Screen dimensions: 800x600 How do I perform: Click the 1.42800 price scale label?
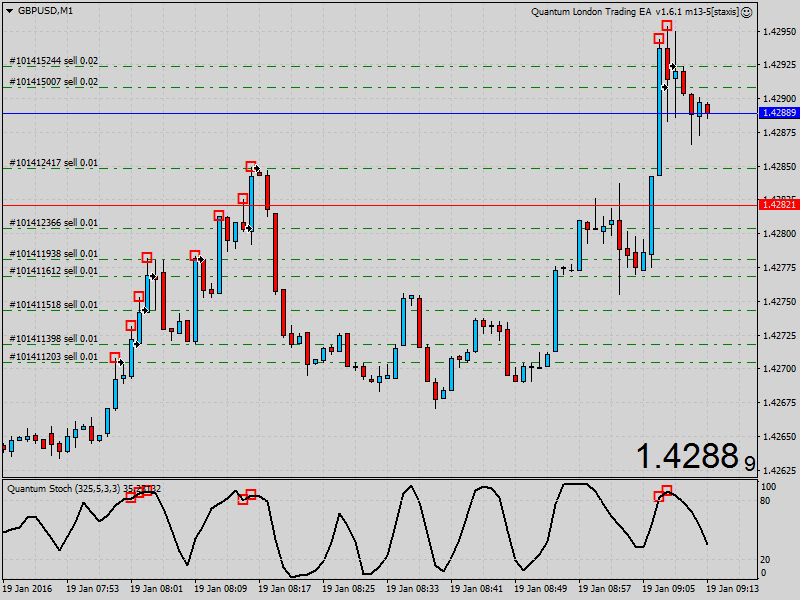click(779, 234)
